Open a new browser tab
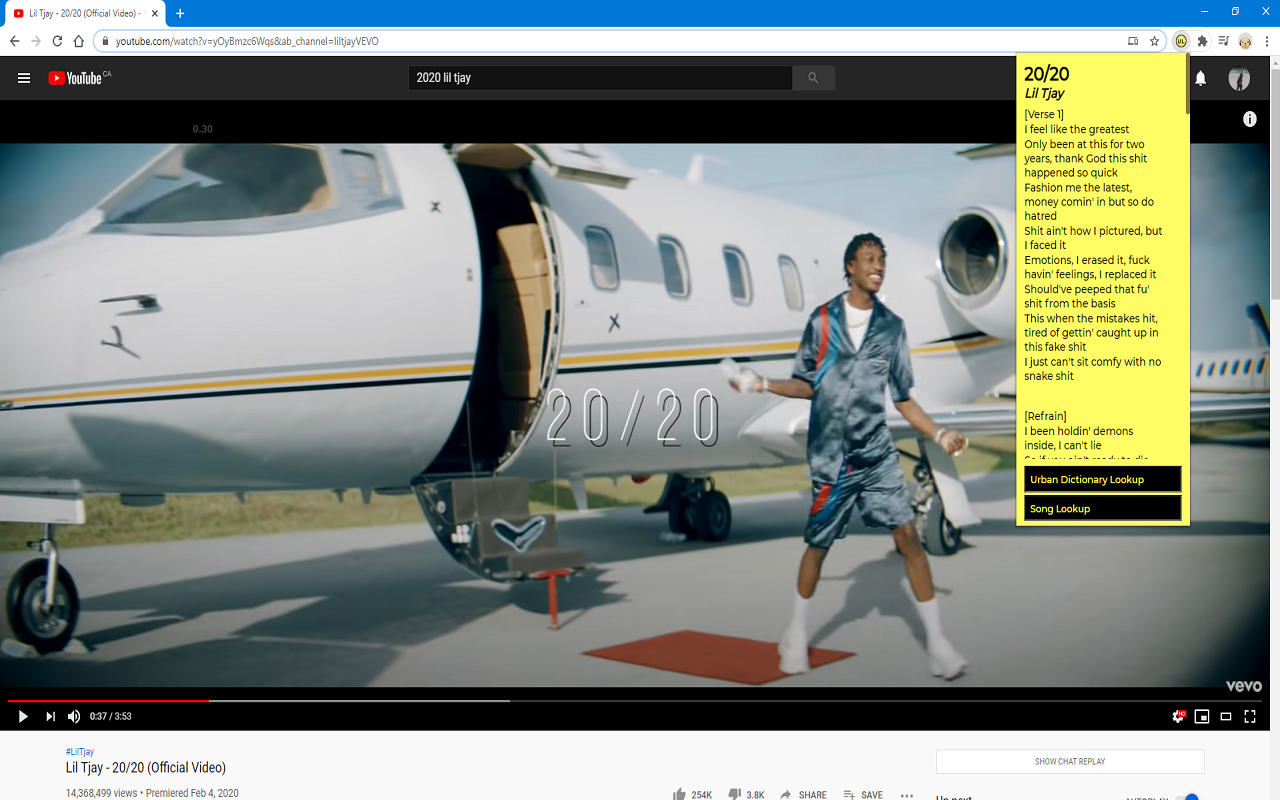1280x800 pixels. (180, 14)
